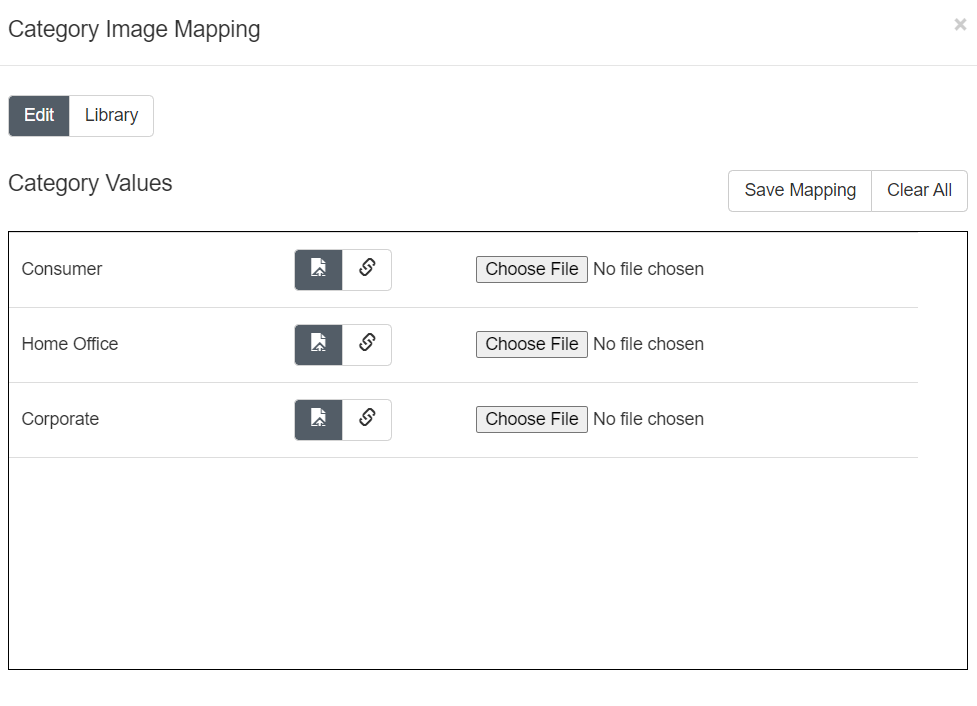Select URL link icon for Consumer

point(367,269)
